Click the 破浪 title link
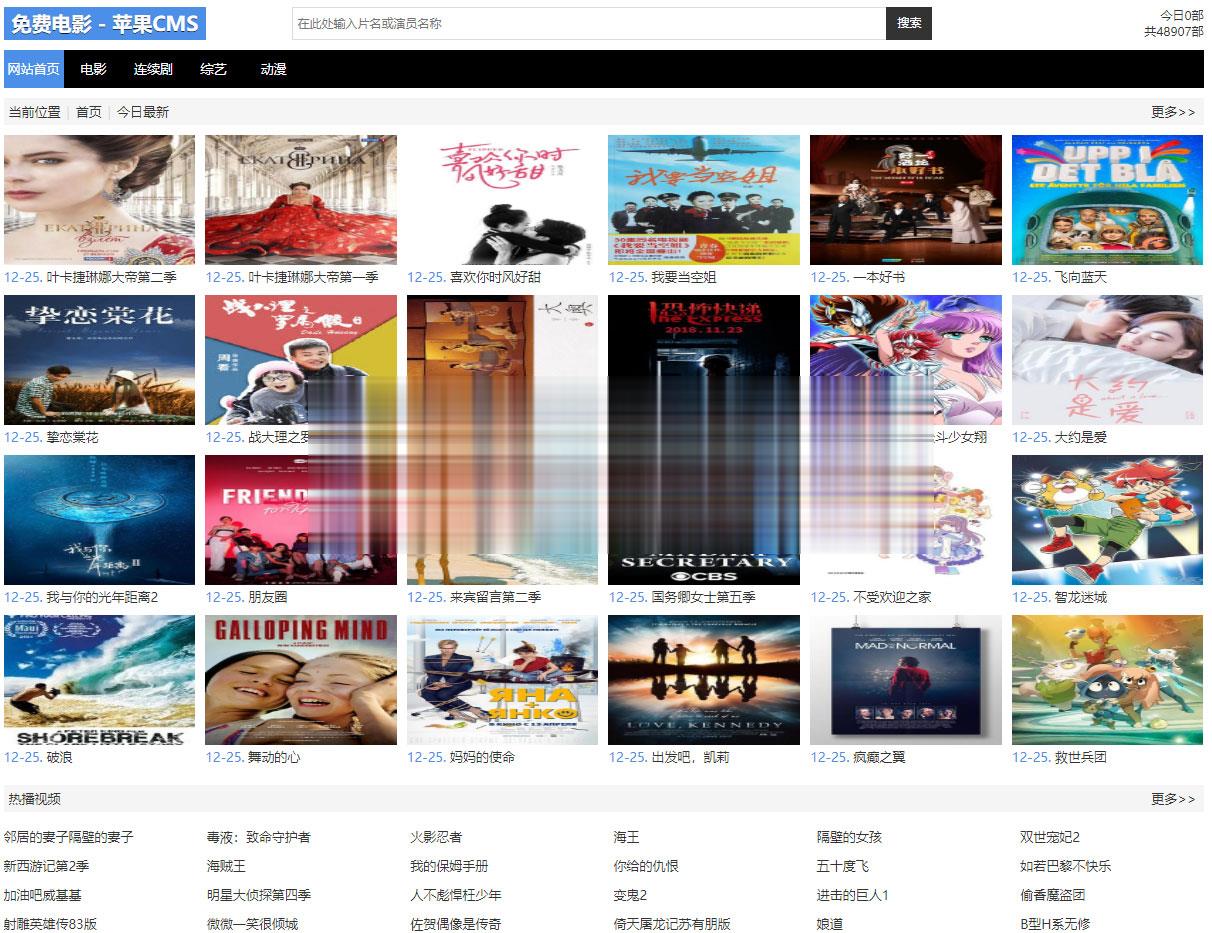 59,757
